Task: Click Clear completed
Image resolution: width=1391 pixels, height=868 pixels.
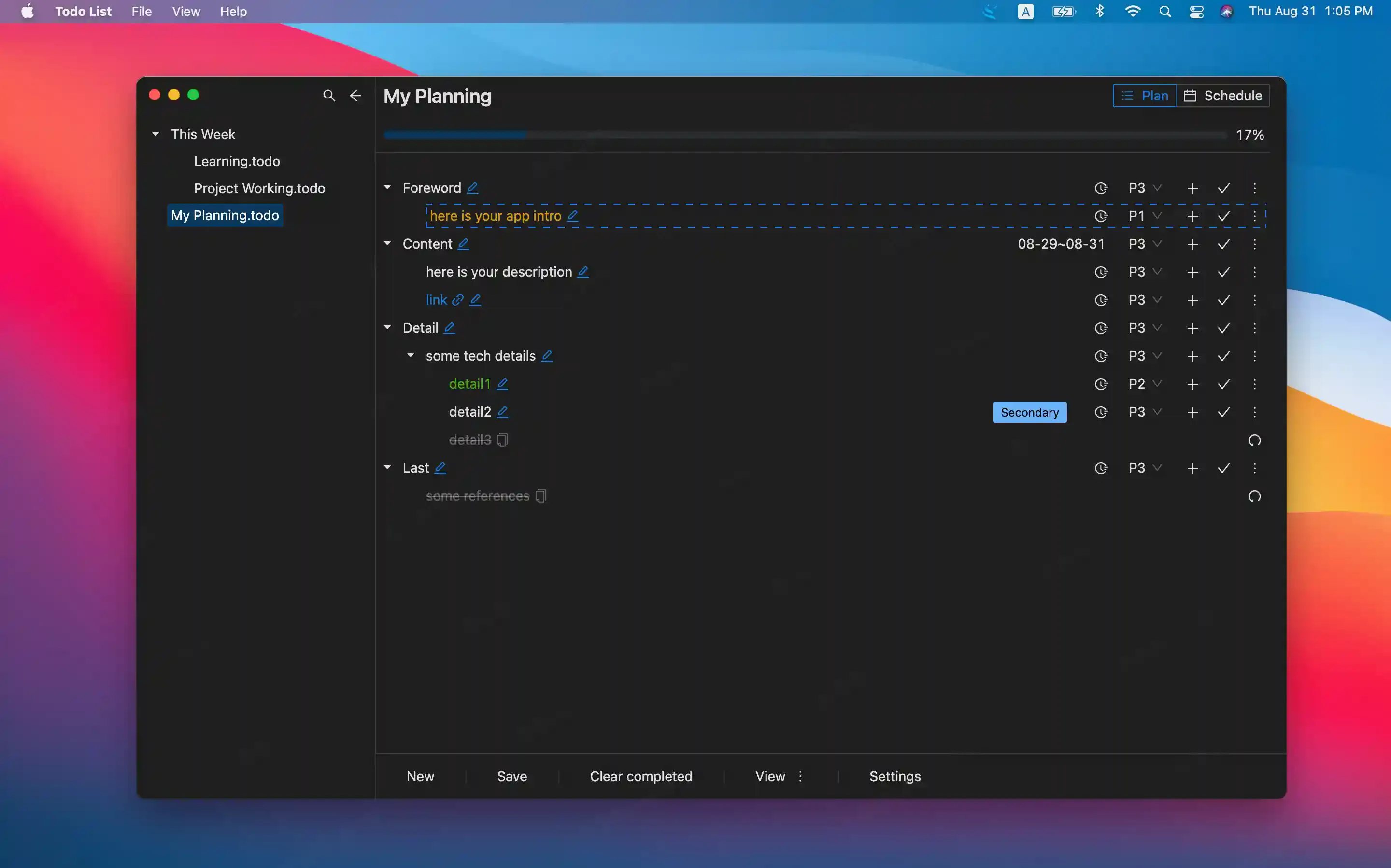Action: (641, 777)
